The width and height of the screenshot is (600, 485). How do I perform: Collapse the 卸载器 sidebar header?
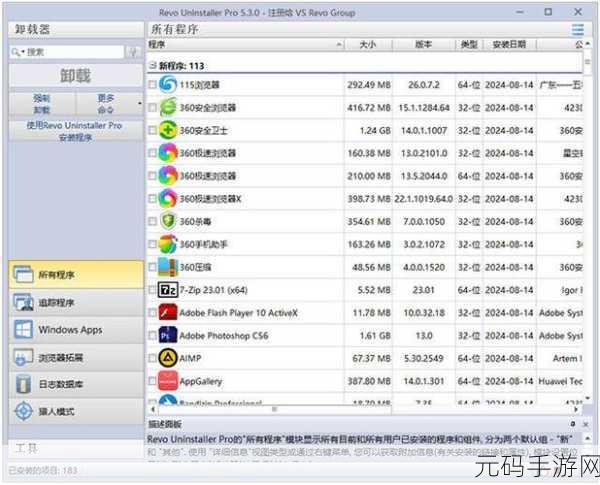coord(76,29)
